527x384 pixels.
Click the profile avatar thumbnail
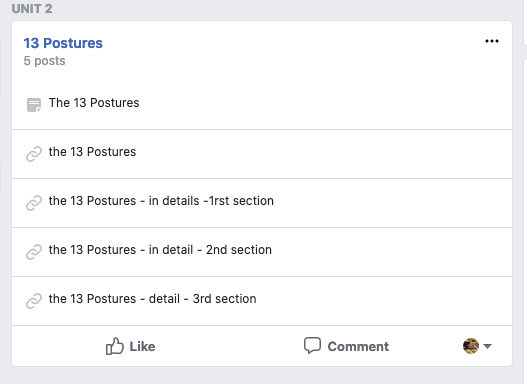click(471, 346)
